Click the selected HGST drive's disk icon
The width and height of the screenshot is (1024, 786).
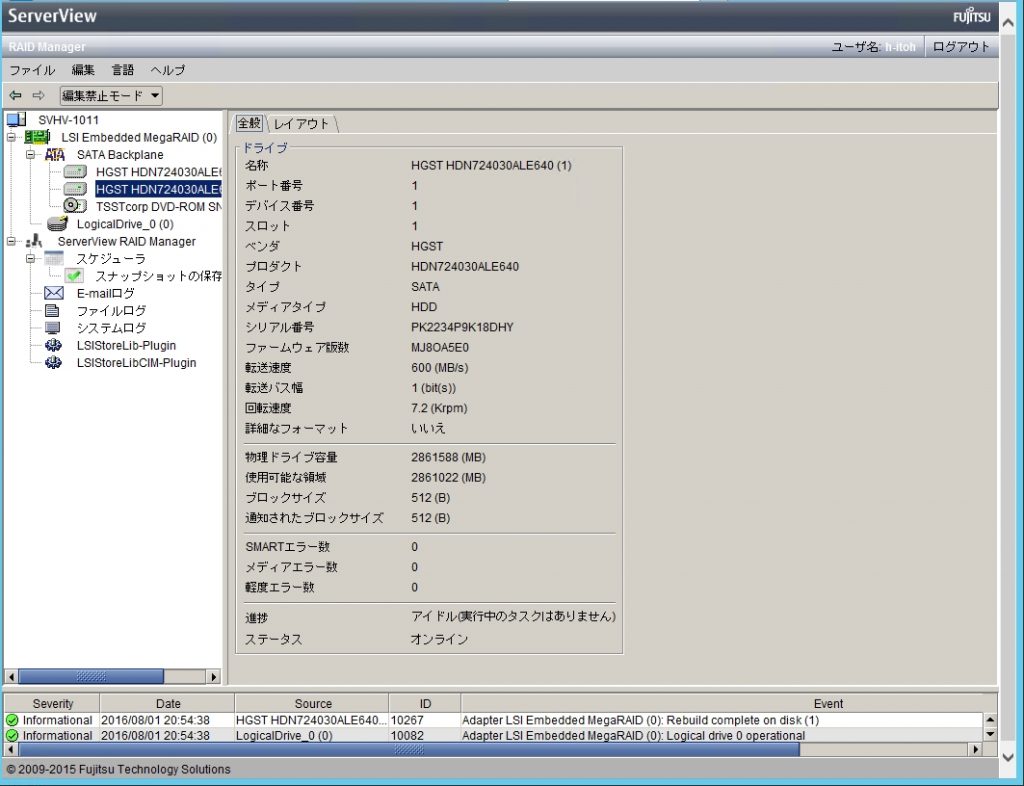pos(75,189)
